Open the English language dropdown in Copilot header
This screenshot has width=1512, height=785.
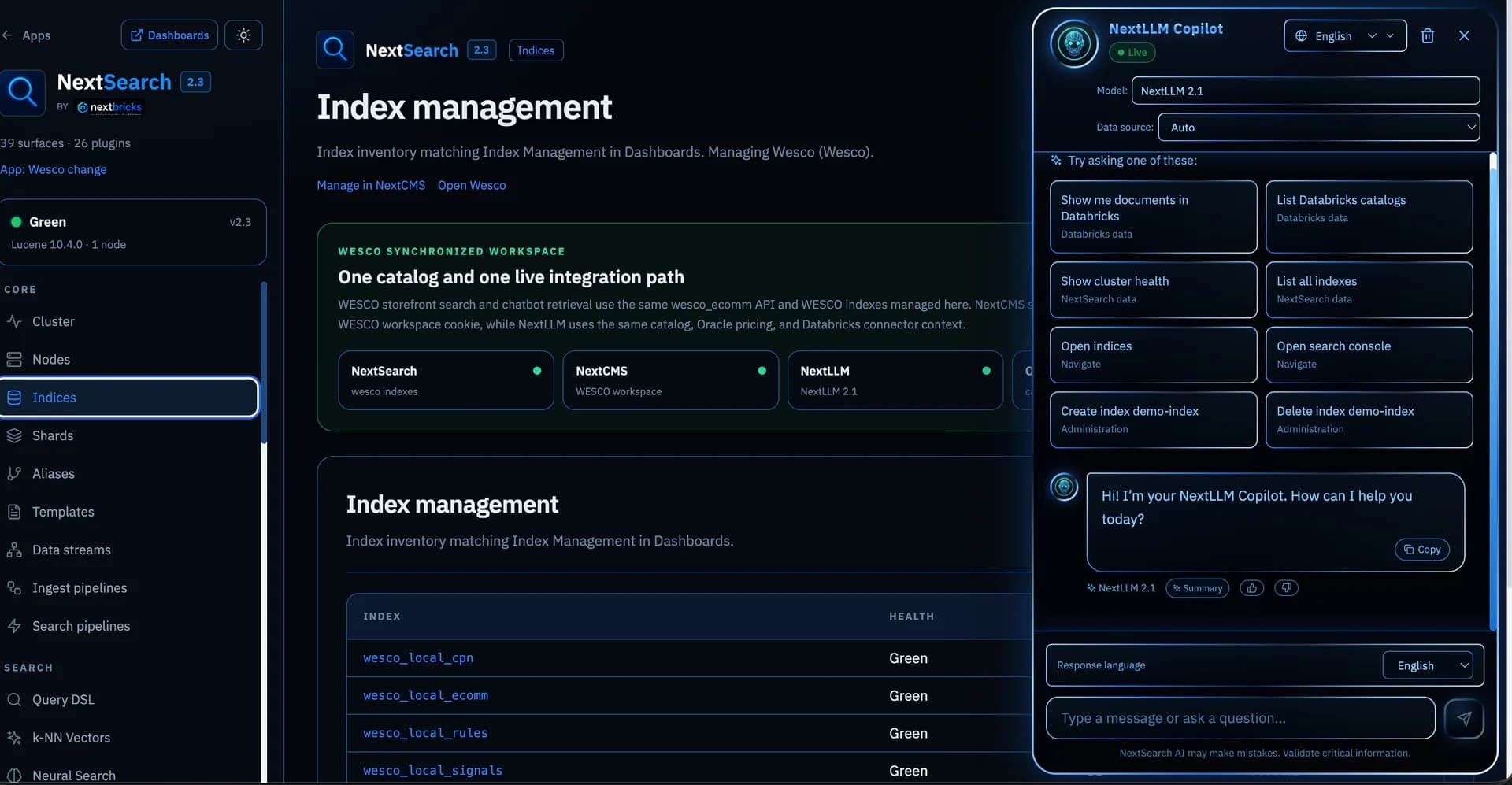(1345, 35)
